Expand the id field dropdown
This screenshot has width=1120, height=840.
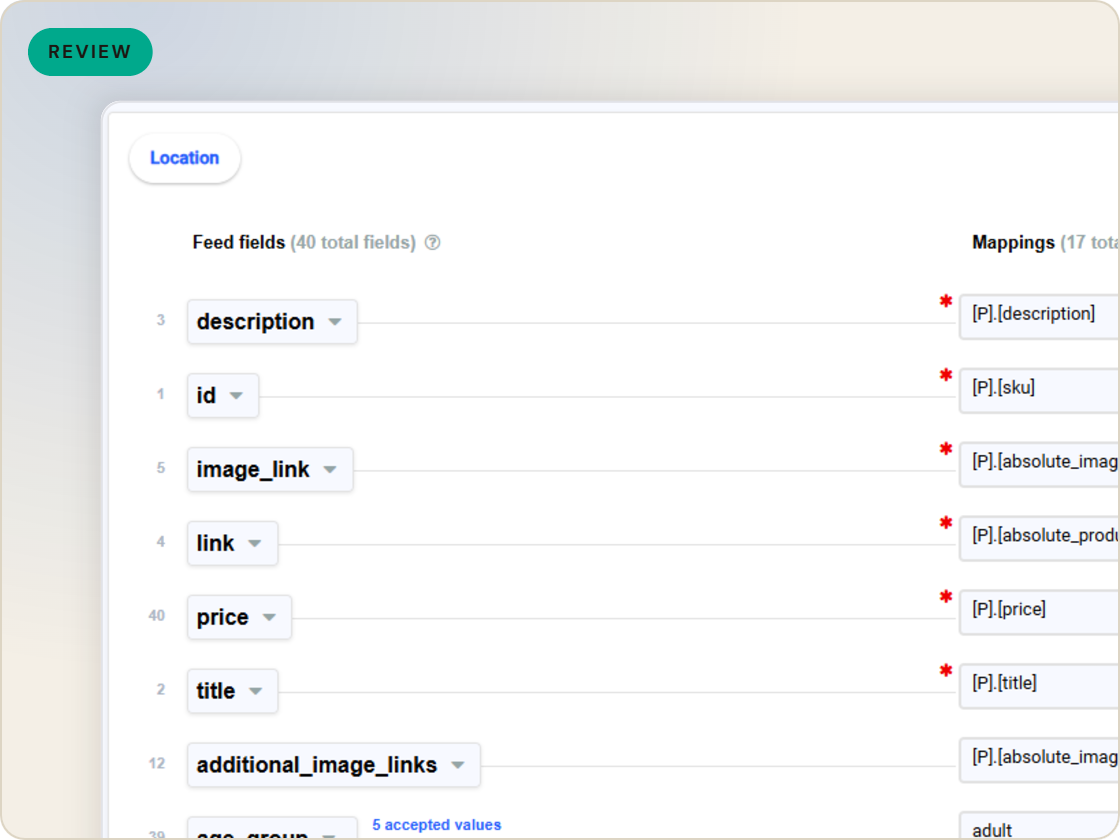tap(236, 396)
